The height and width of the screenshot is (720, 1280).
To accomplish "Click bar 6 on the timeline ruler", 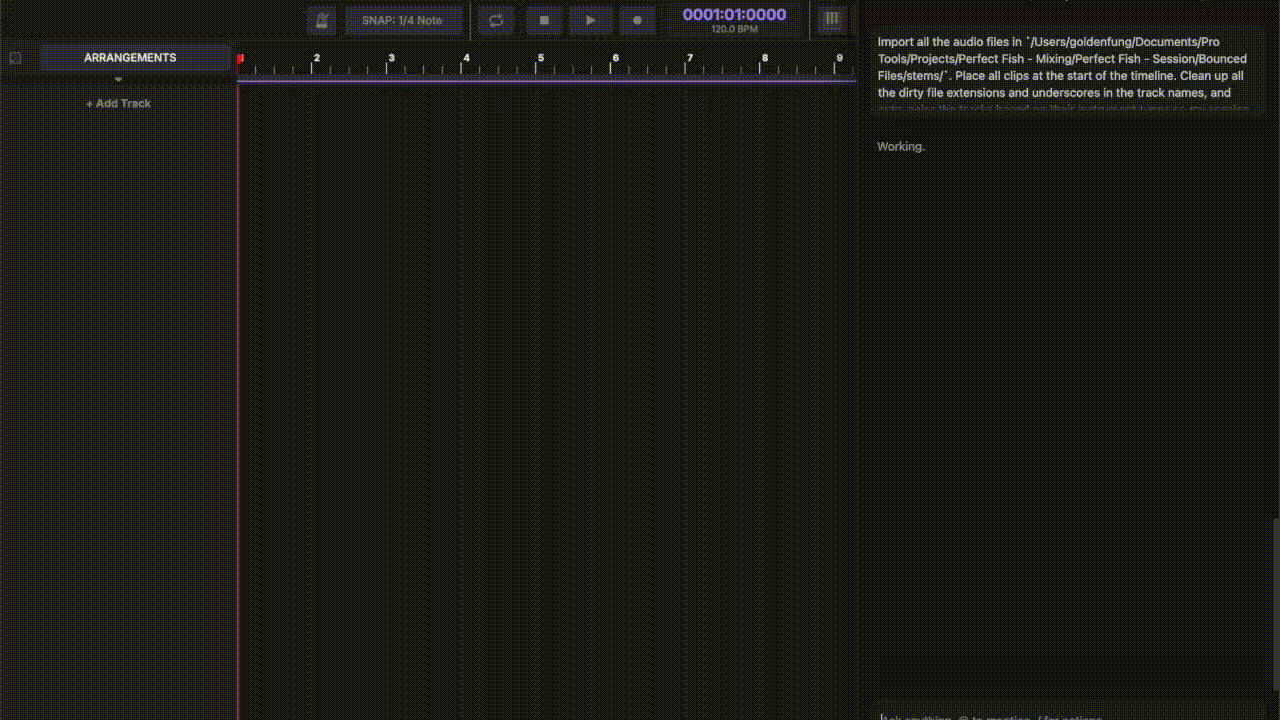I will [615, 58].
